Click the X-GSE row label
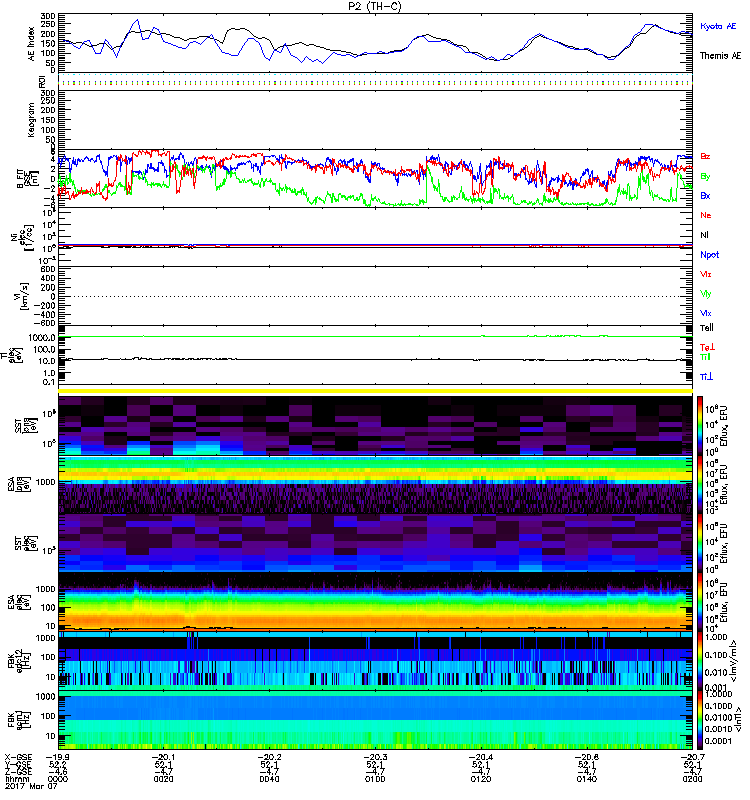The height and width of the screenshot is (800, 750). [x=18, y=757]
